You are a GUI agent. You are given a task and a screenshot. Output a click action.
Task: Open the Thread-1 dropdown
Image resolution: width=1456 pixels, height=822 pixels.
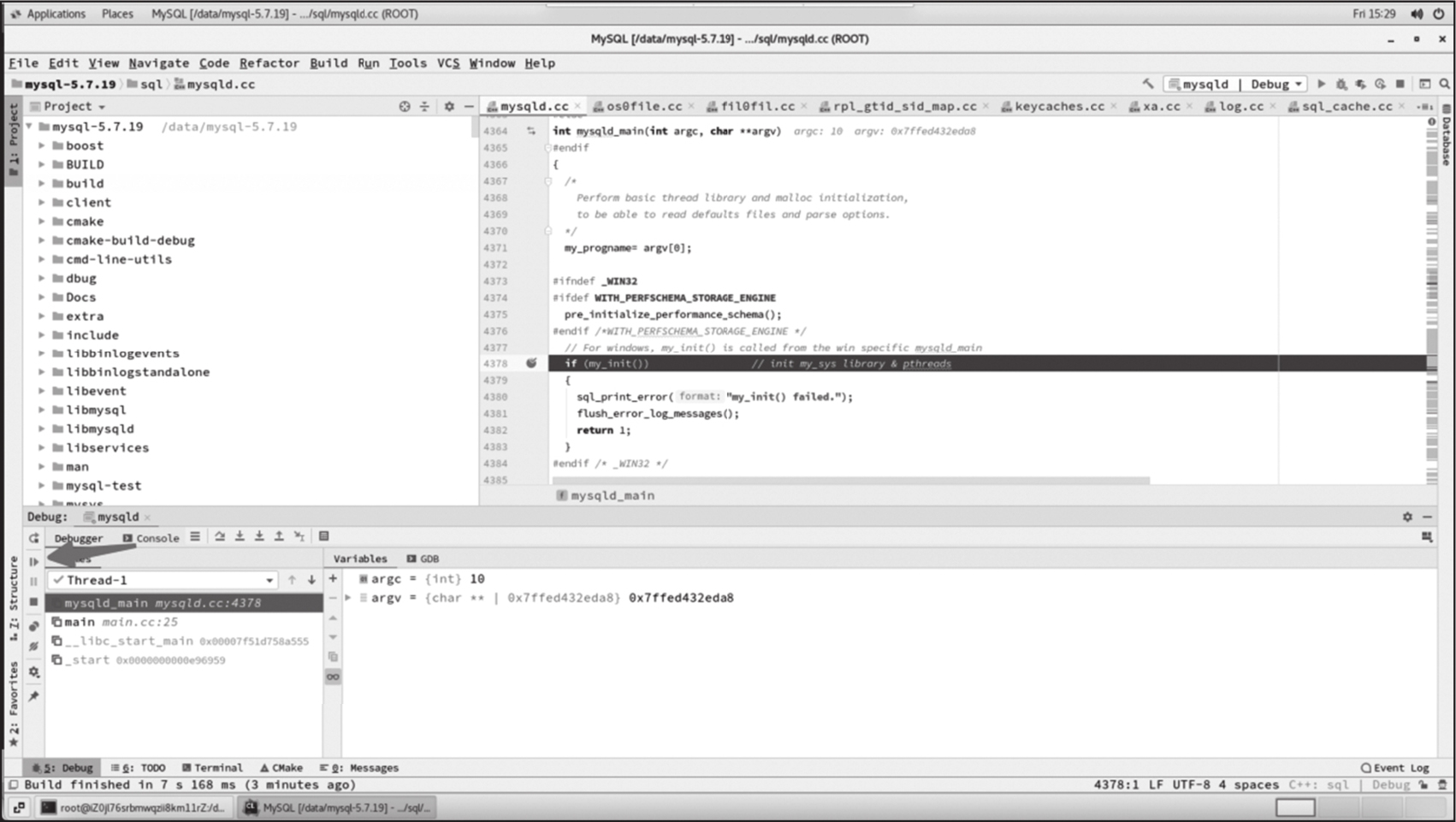coord(269,580)
